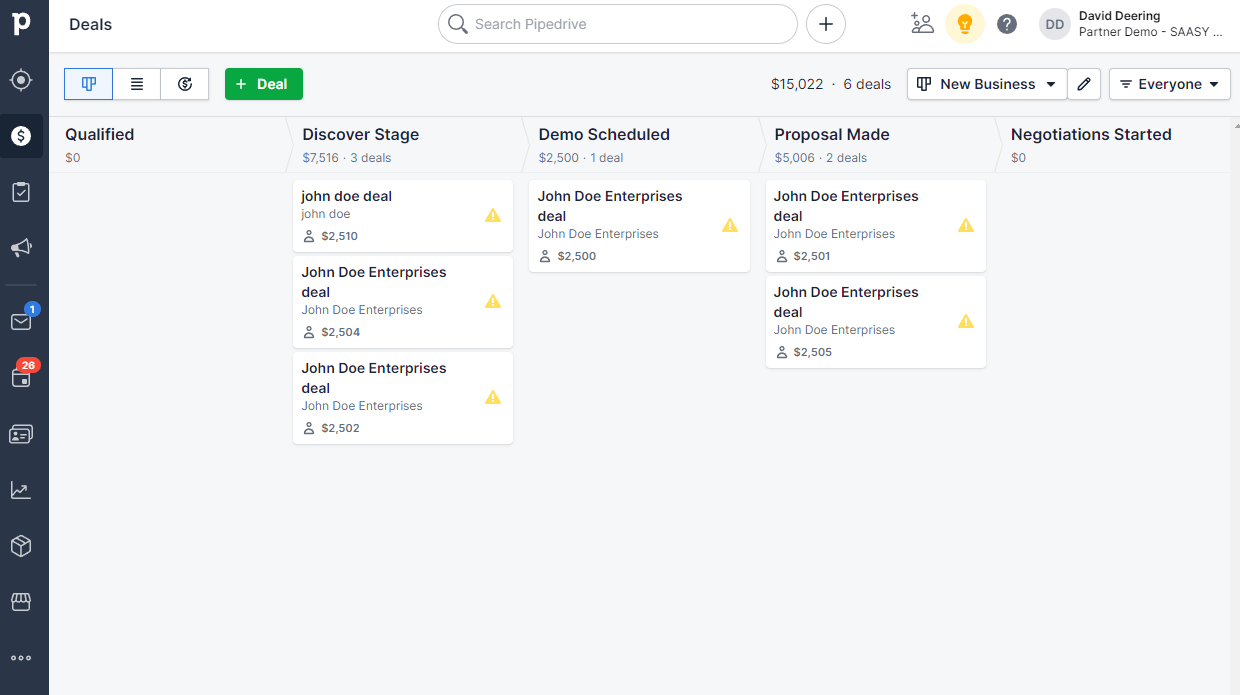Open Products box icon in sidebar
Image resolution: width=1240 pixels, height=695 pixels.
[21, 546]
